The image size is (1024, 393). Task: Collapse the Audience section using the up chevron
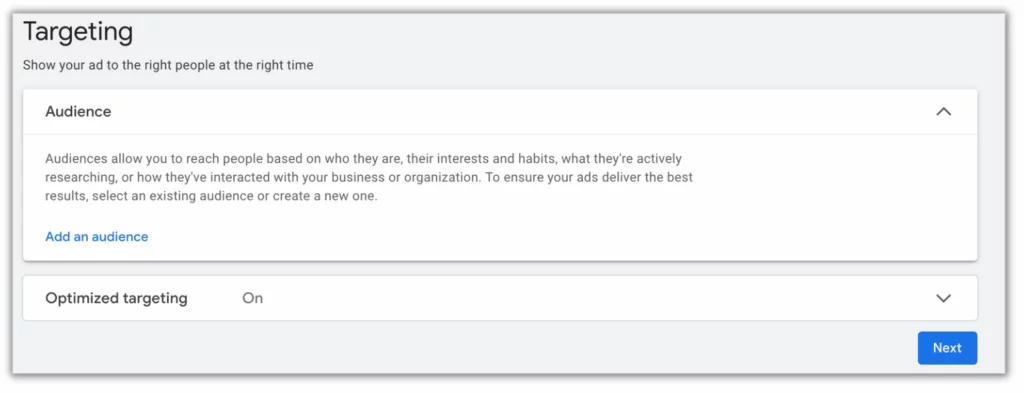(x=943, y=112)
